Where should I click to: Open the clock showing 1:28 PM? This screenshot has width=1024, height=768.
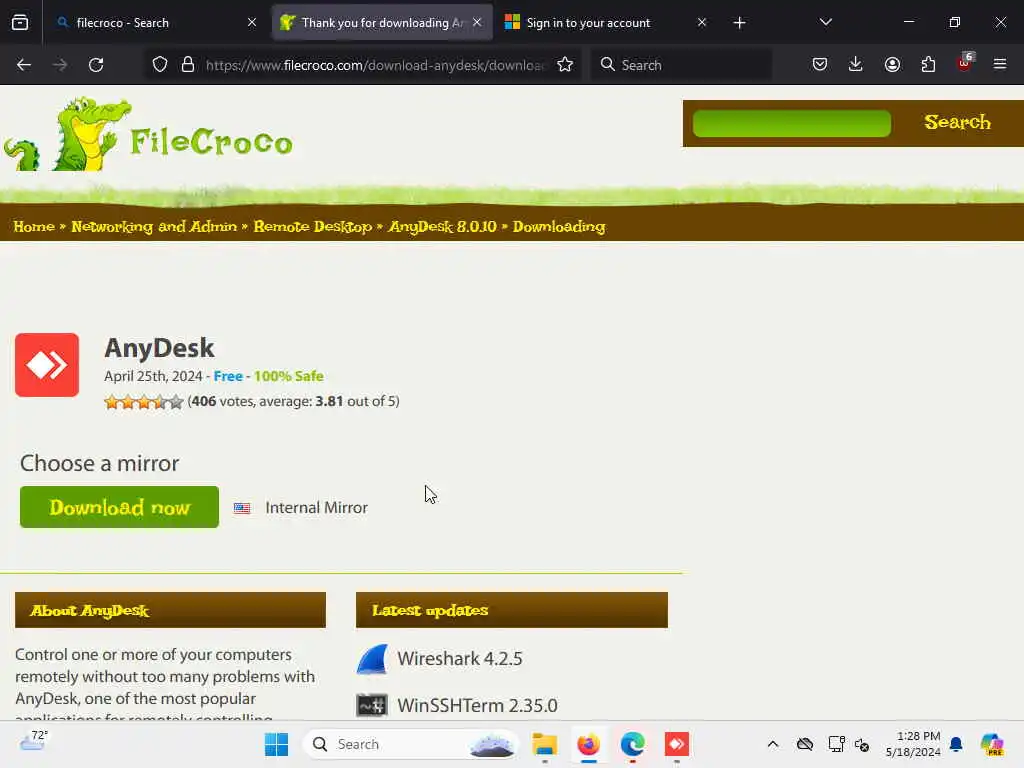pyautogui.click(x=913, y=744)
